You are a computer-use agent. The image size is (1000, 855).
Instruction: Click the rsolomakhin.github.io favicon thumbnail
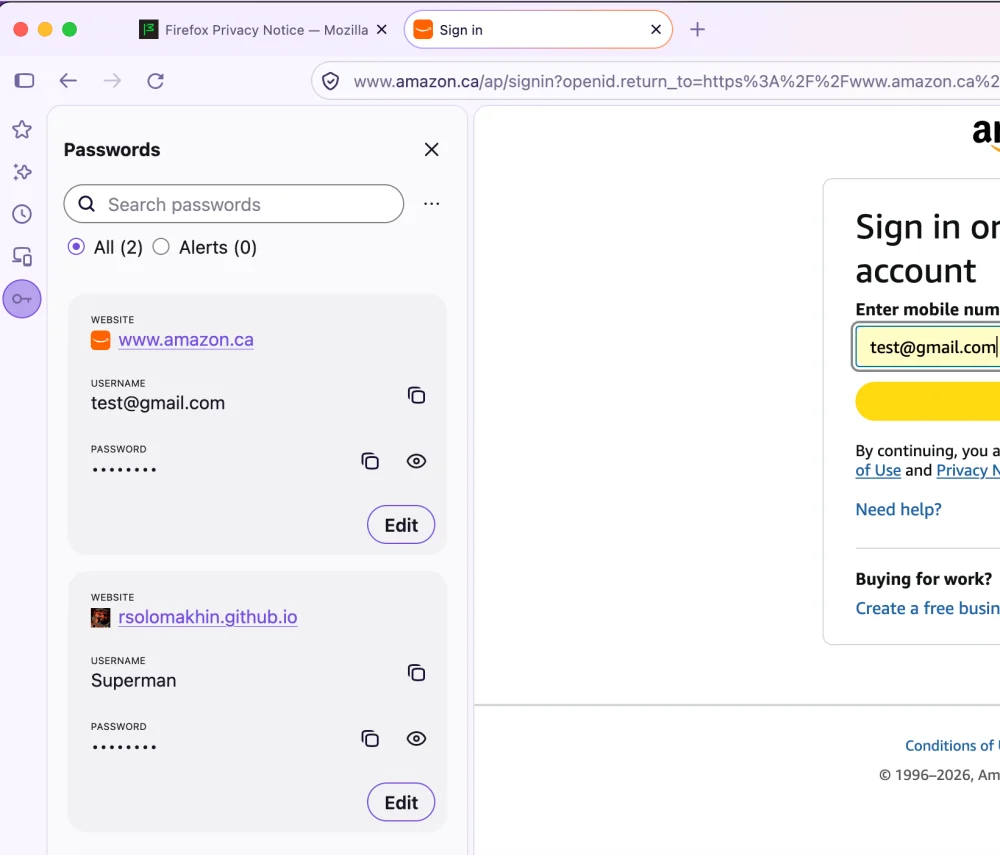tap(101, 618)
